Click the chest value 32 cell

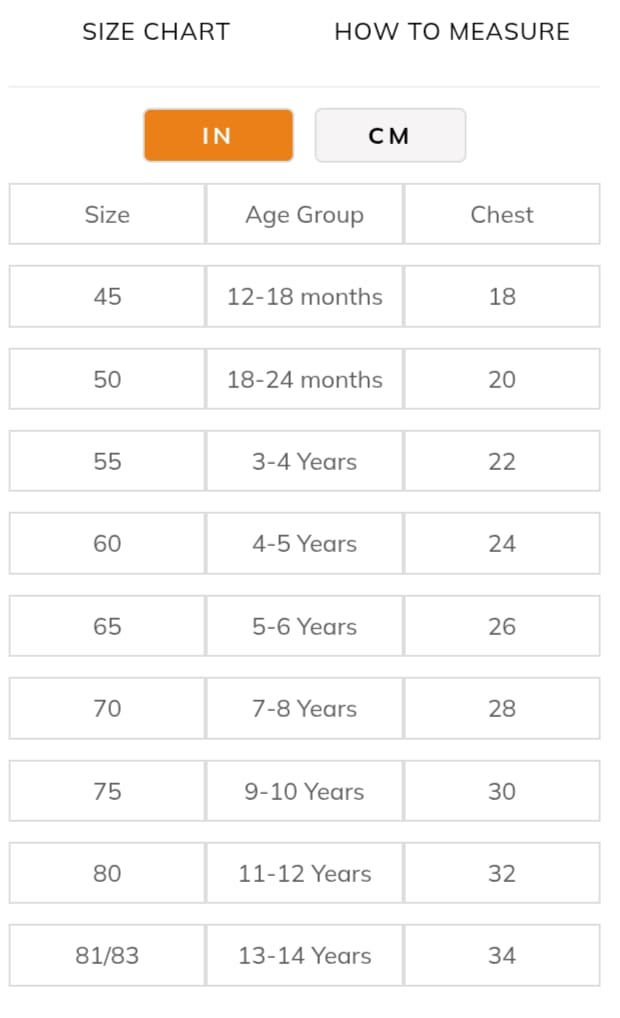click(x=502, y=873)
